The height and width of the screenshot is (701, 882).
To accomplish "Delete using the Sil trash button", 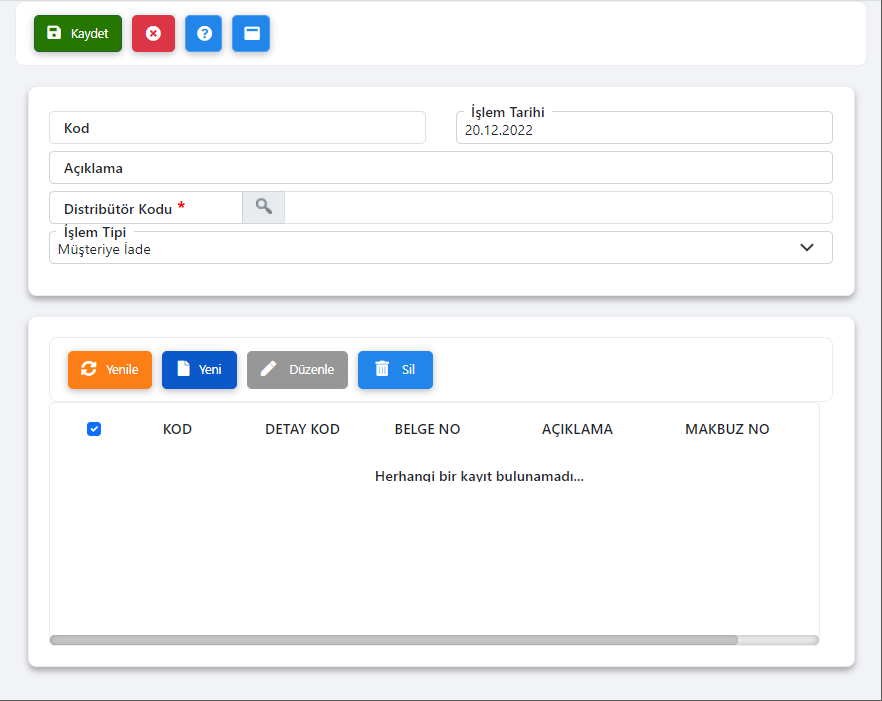I will point(395,369).
